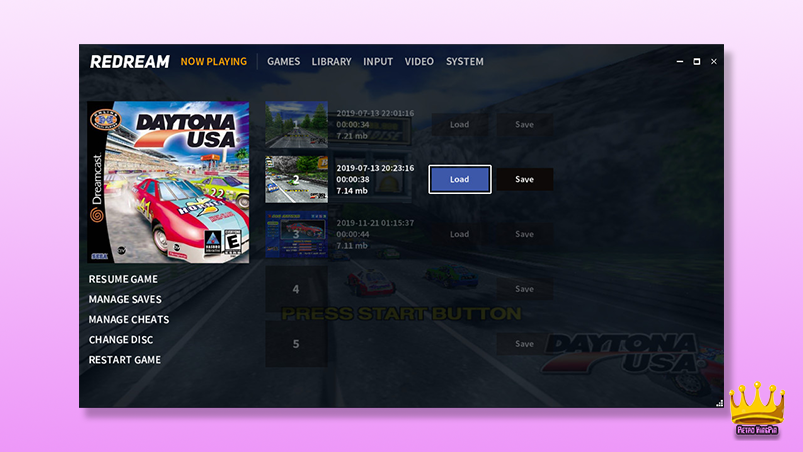The width and height of the screenshot is (803, 452).
Task: Click Resume Game
Action: 123,279
